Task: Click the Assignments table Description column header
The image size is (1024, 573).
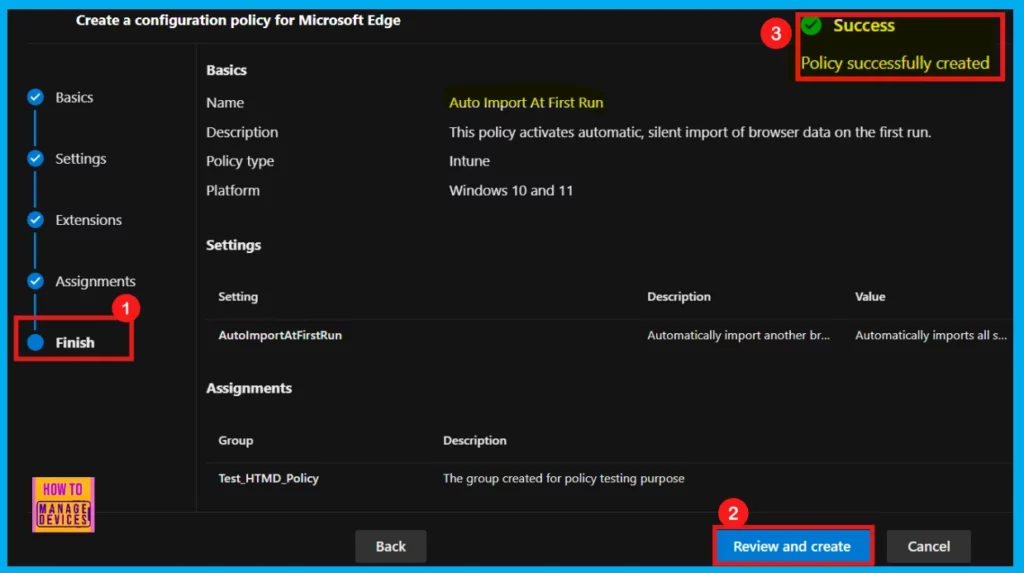Action: [474, 440]
